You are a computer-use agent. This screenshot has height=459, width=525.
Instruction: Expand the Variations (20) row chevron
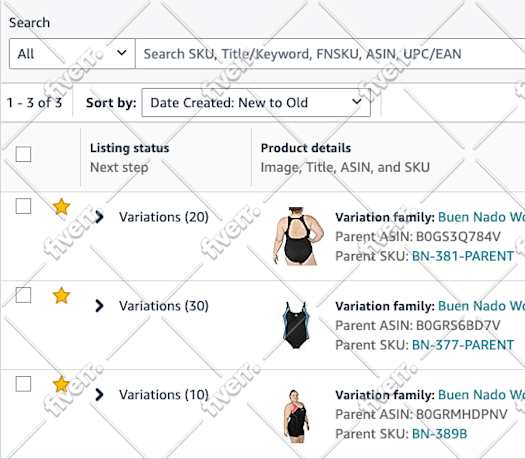tap(99, 217)
